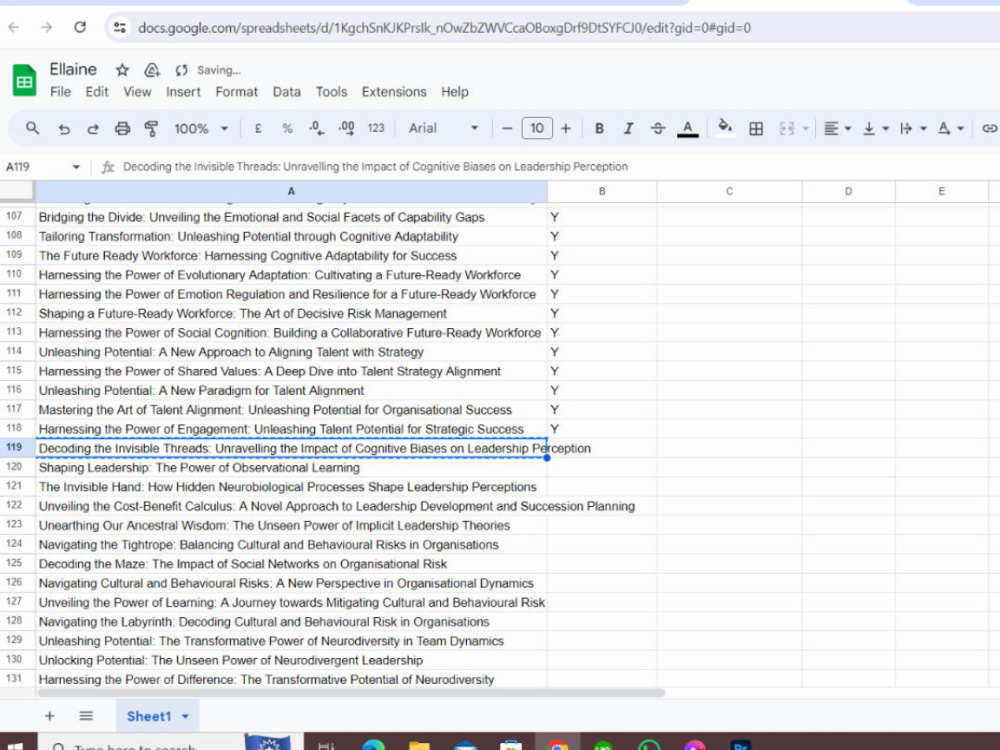Click the formula bar text
Viewport: 1000px width, 750px height.
coord(375,166)
